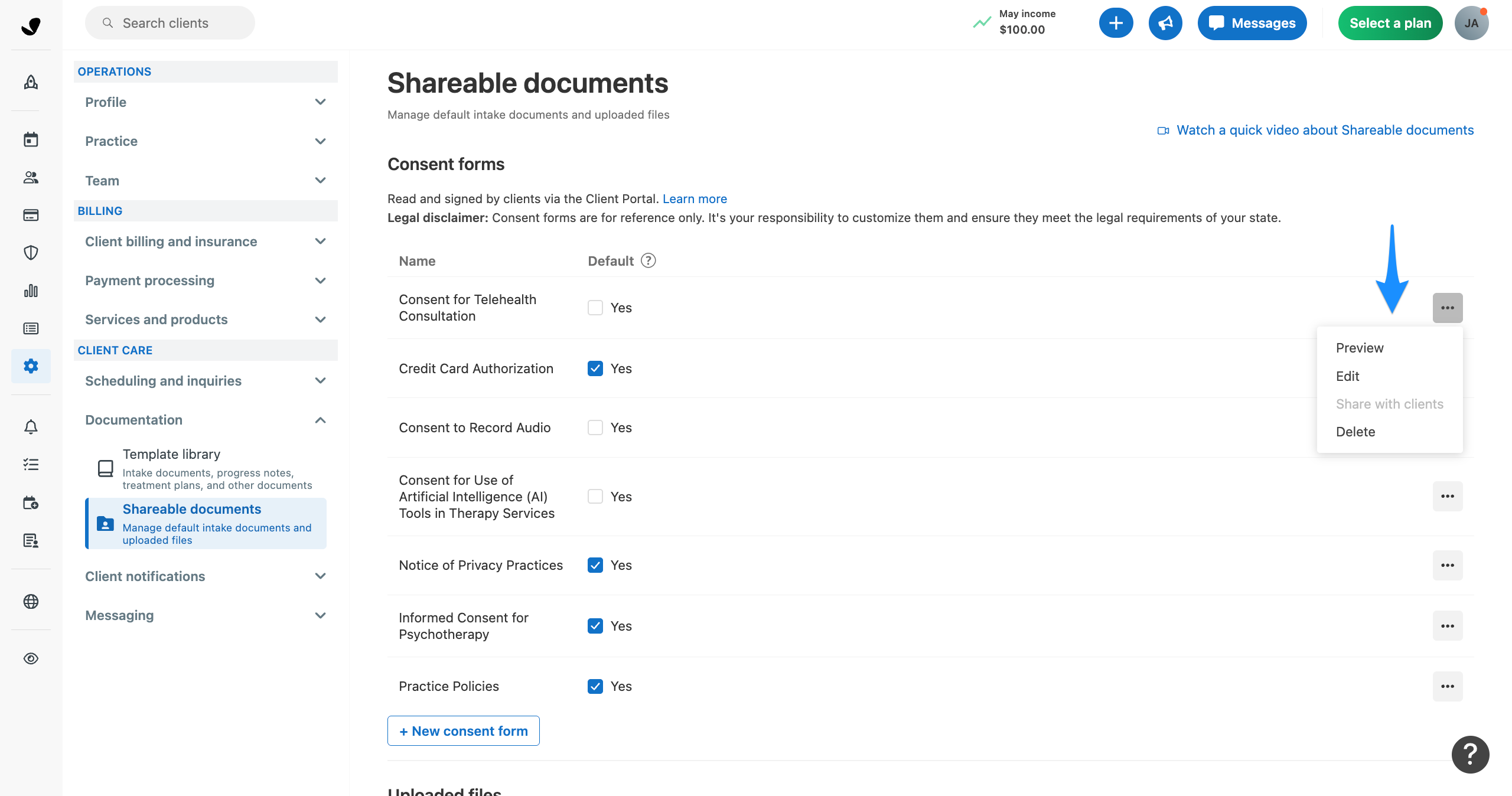Viewport: 1512px width, 796px height.
Task: Open Shareable documents settings page
Action: (x=206, y=524)
